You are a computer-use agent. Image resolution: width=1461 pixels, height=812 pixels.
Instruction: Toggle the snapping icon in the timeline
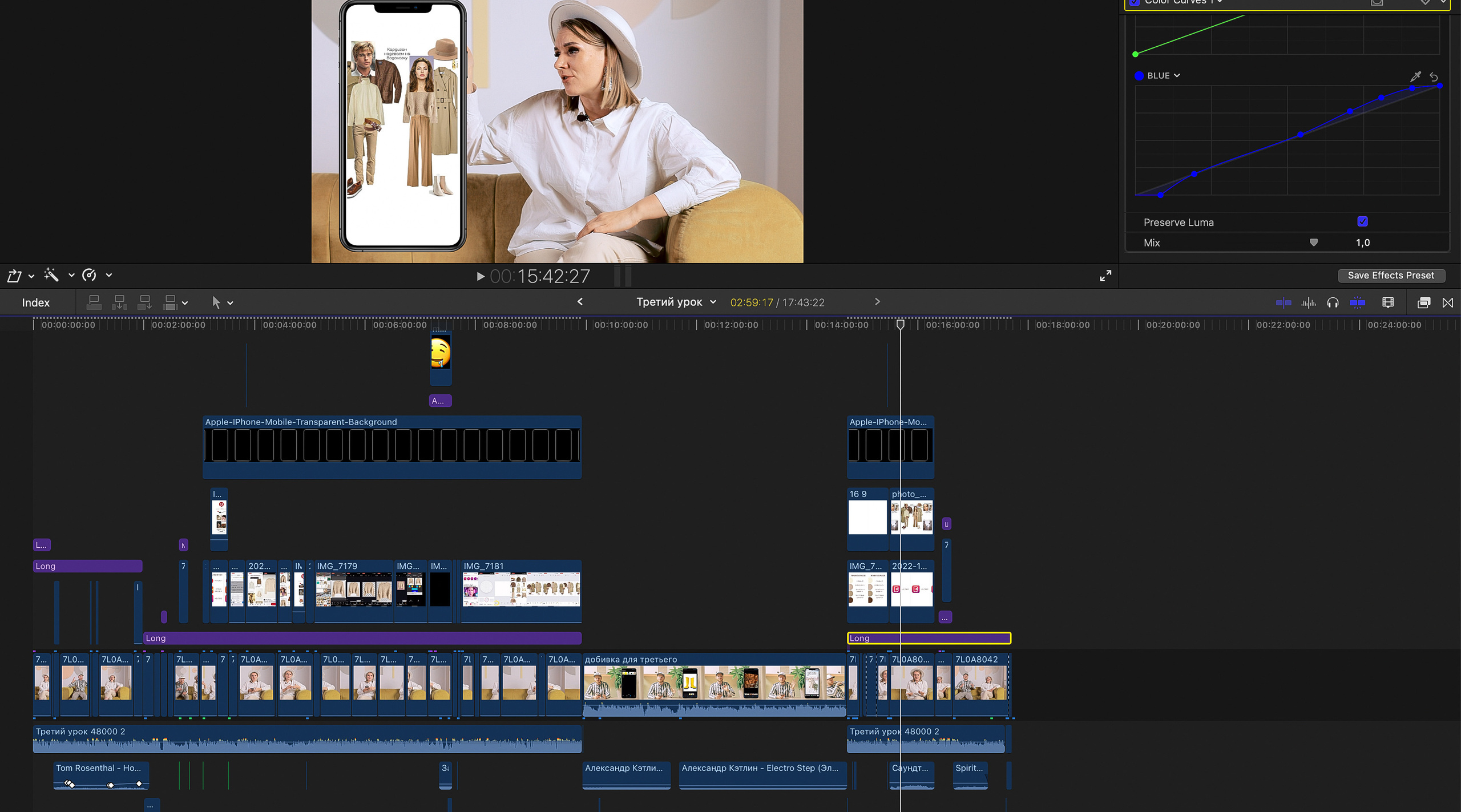click(1358, 303)
